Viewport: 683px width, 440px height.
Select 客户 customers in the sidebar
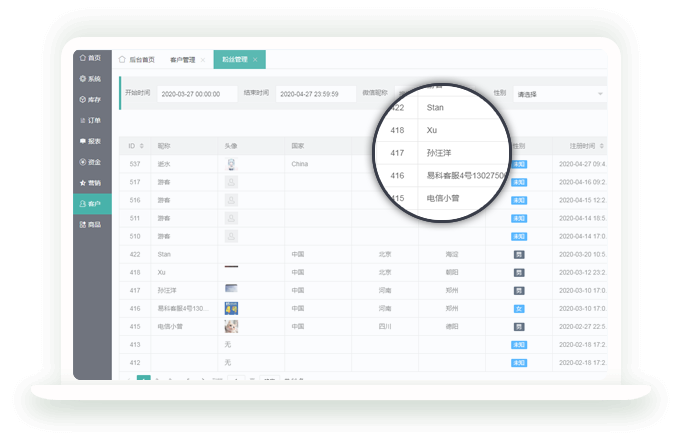tap(92, 204)
